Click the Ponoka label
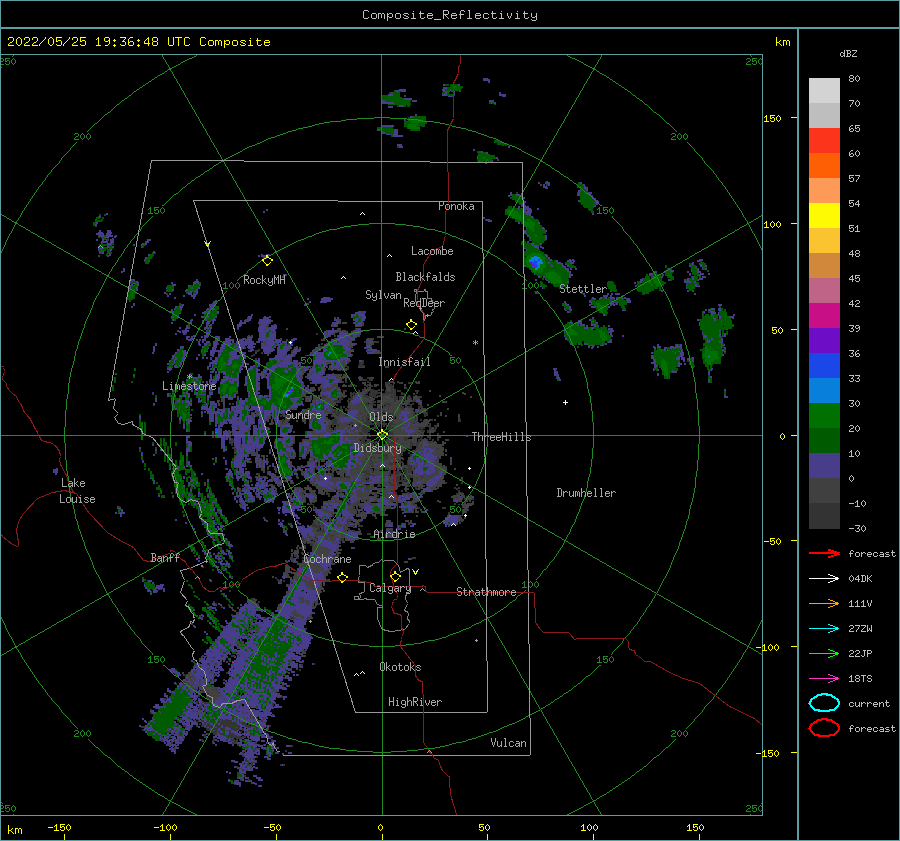900x841 pixels. click(x=456, y=207)
